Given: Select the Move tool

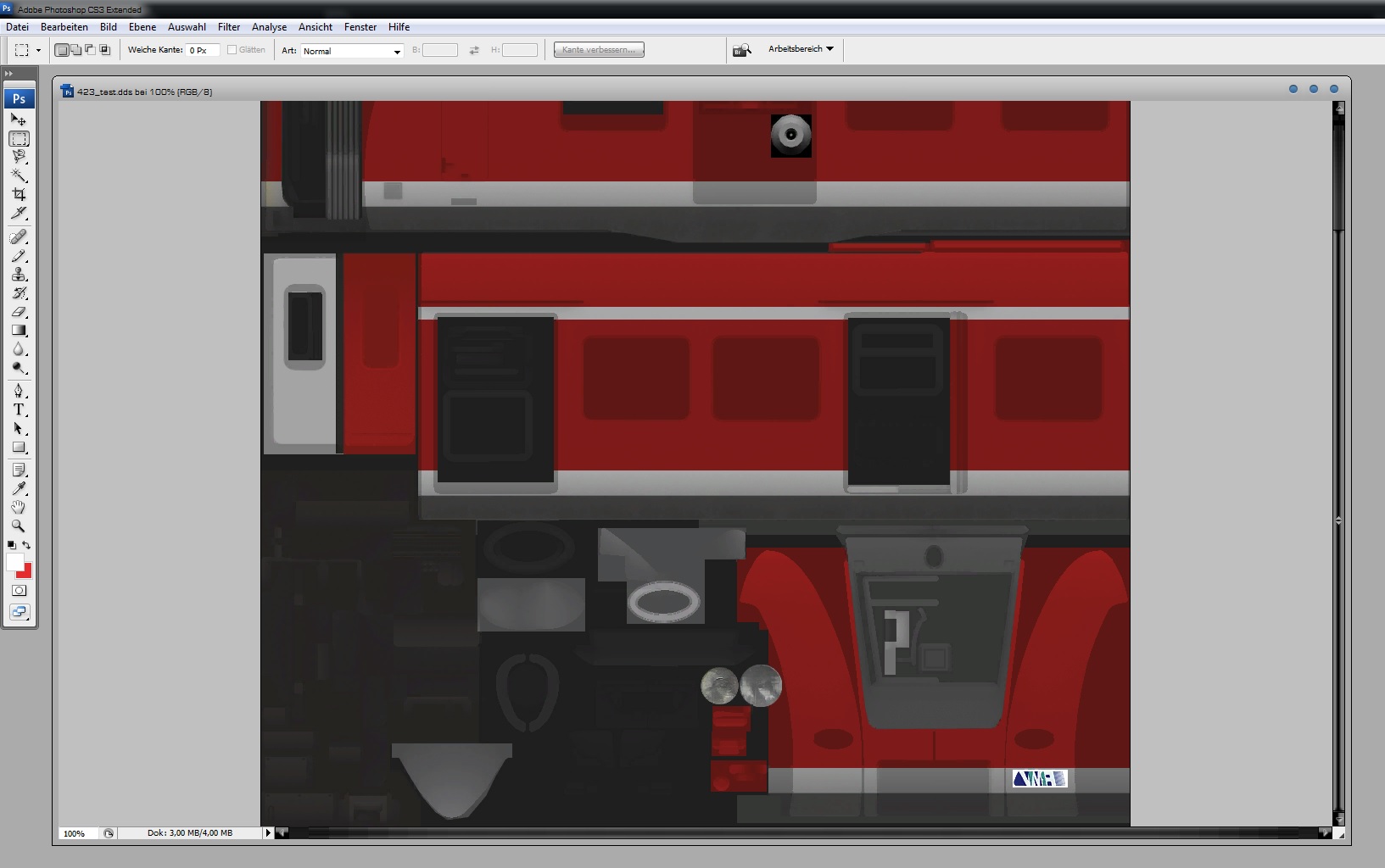Looking at the screenshot, I should coord(19,120).
